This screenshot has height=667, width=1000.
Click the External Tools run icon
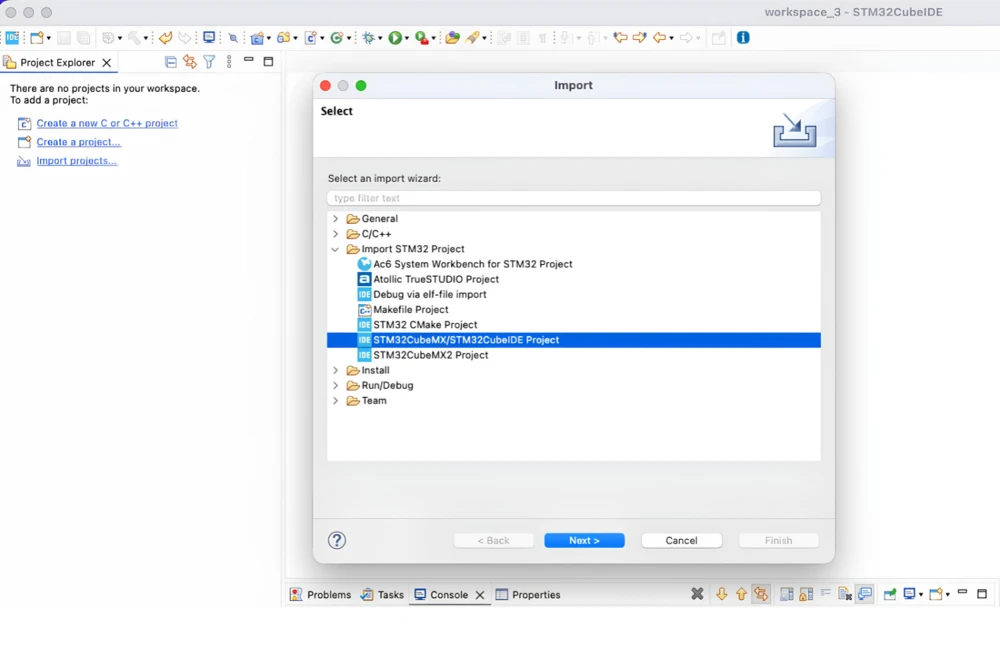pyautogui.click(x=422, y=38)
